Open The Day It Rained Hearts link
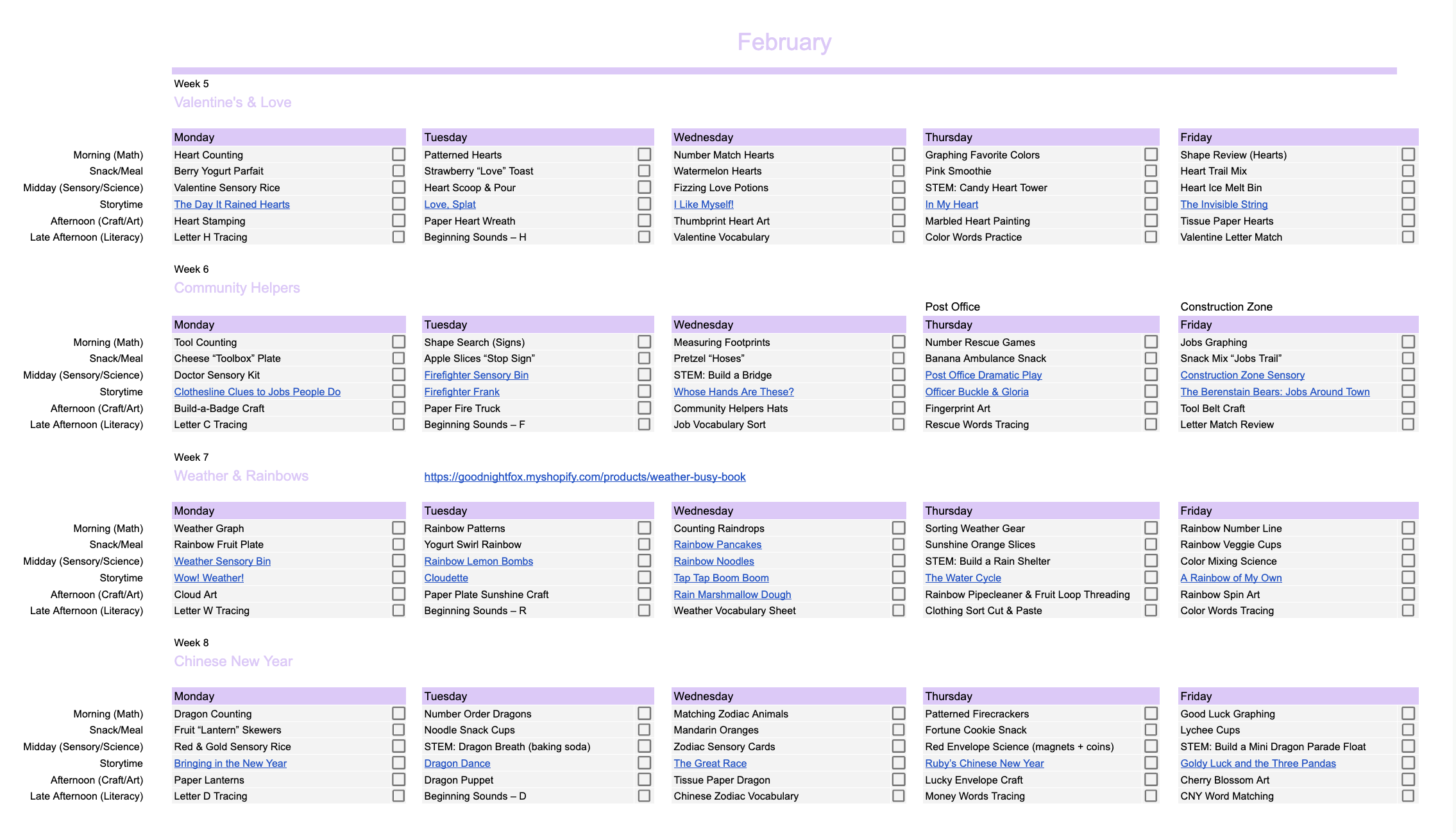Viewport: 1456px width, 833px height. click(x=232, y=204)
